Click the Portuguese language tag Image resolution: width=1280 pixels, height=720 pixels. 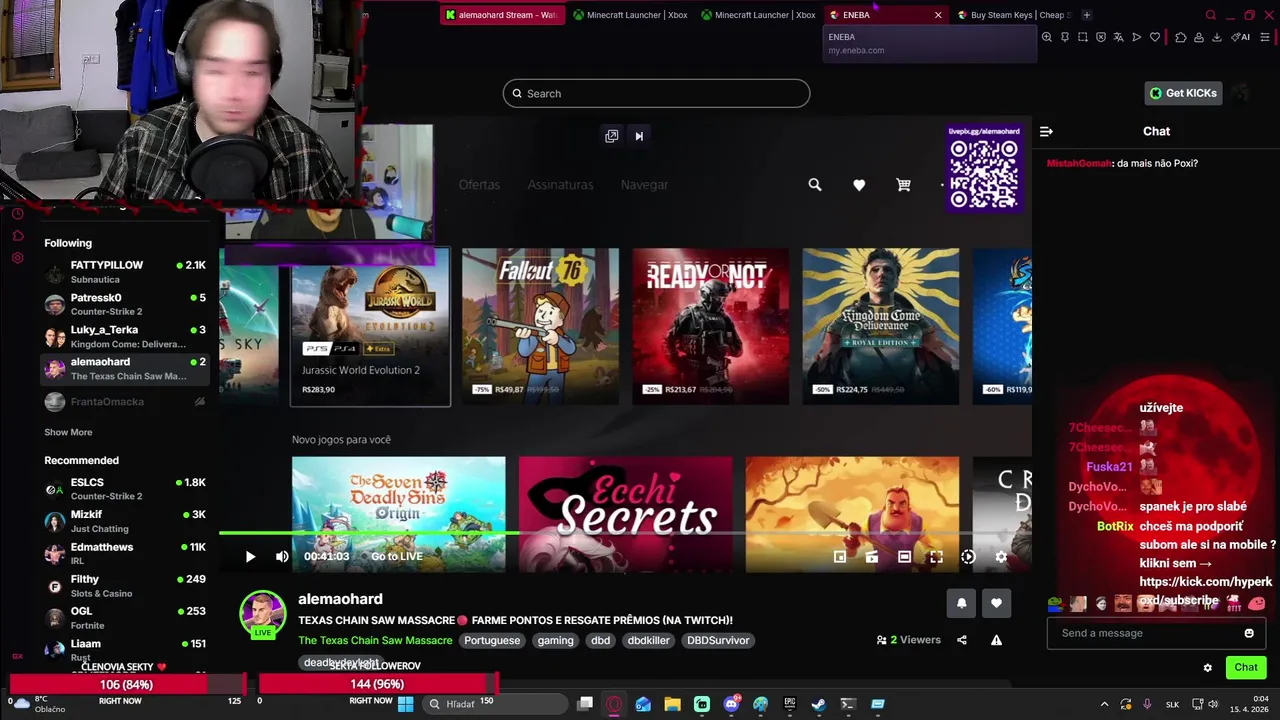pos(492,640)
